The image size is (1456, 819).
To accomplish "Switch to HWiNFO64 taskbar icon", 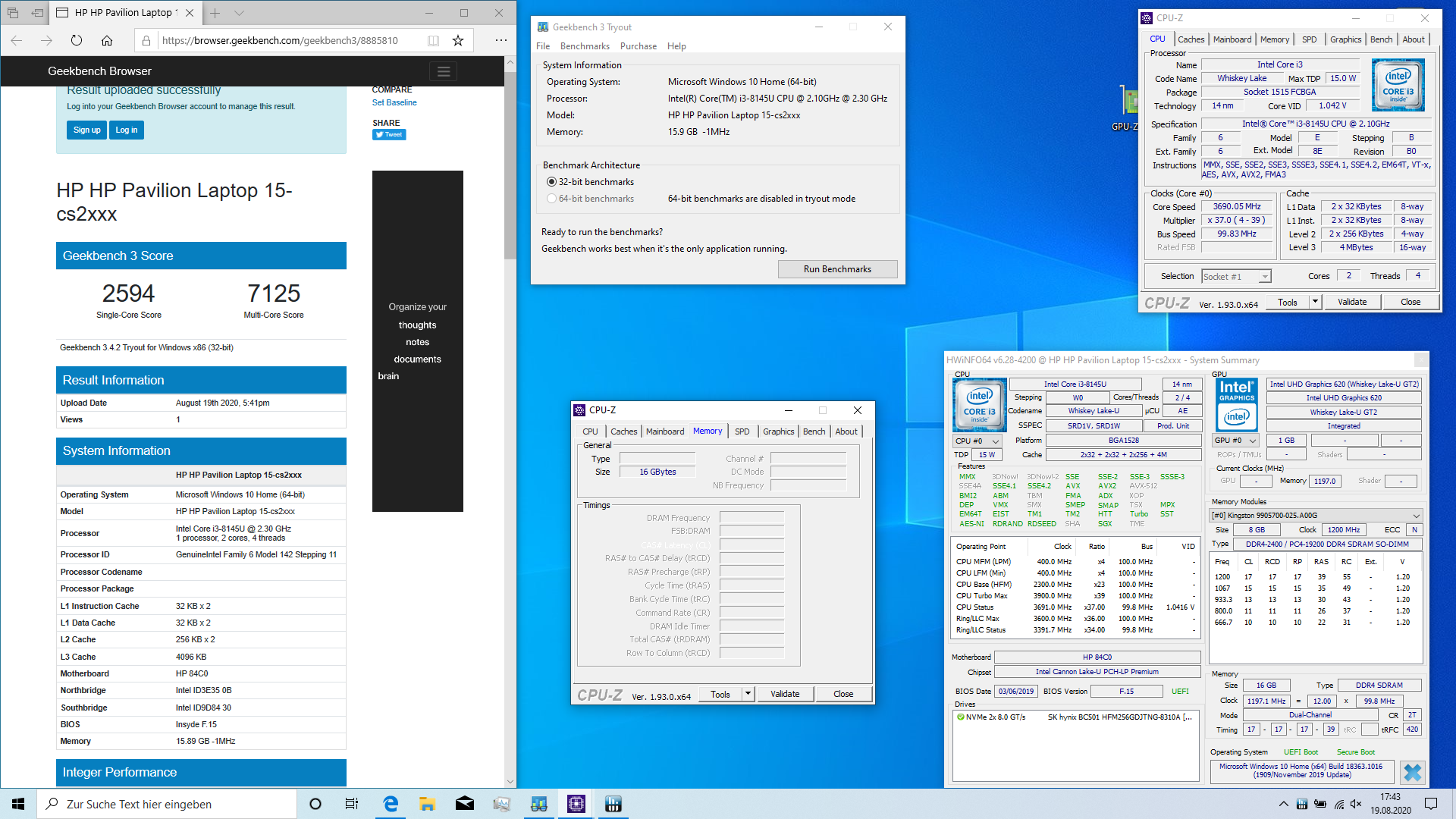I will pos(613,804).
